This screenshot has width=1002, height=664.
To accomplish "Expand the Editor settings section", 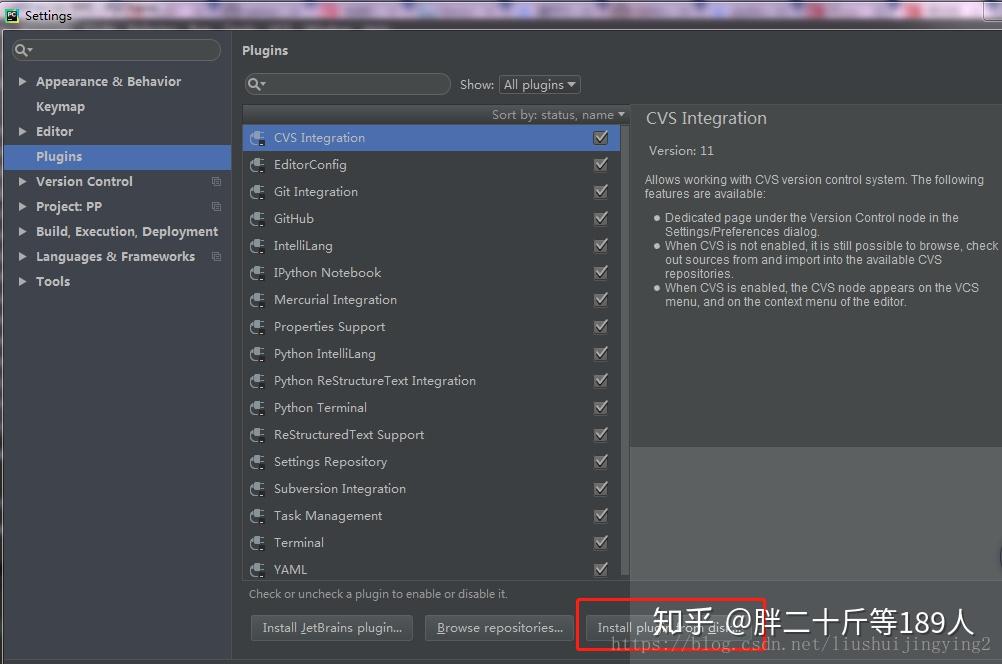I will pyautogui.click(x=22, y=131).
